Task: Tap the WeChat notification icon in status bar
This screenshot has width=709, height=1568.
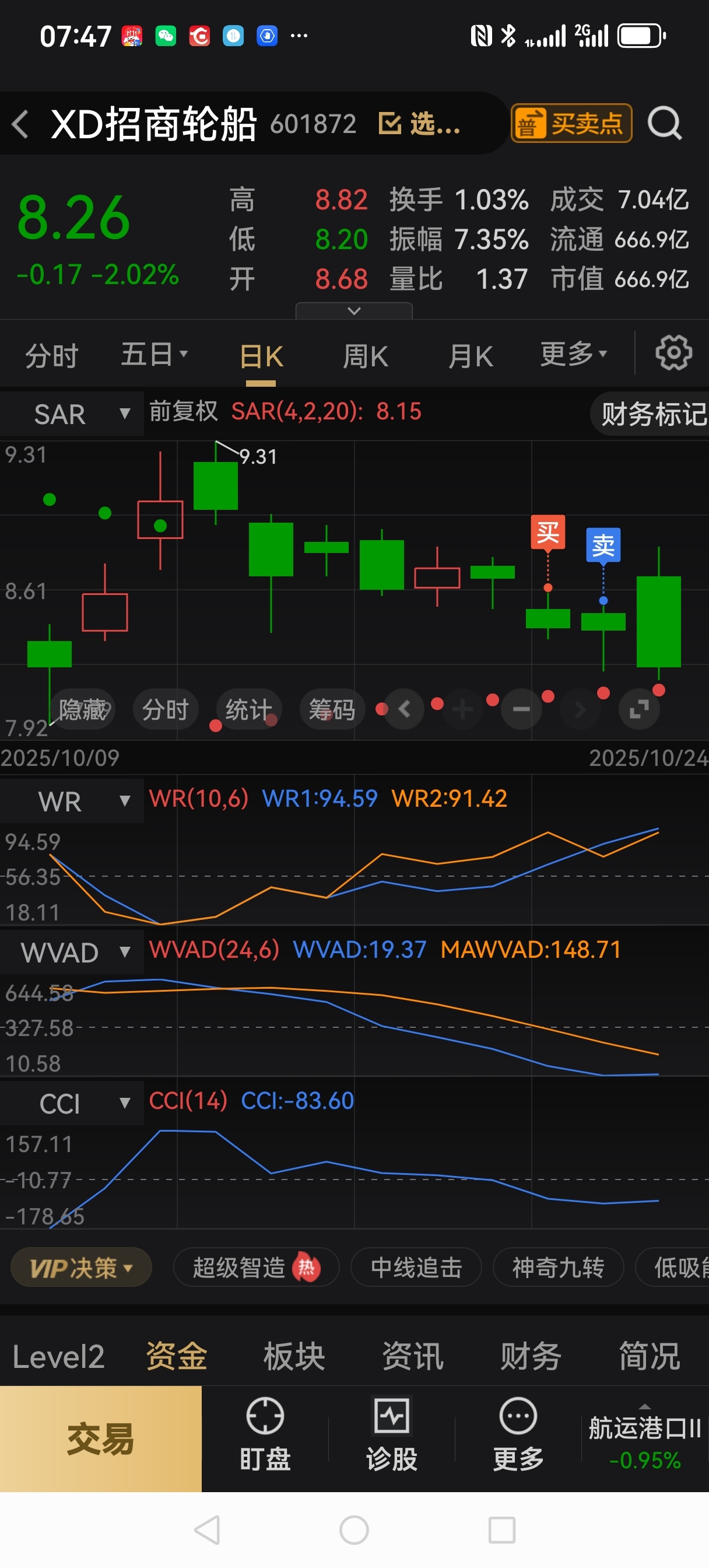Action: pyautogui.click(x=166, y=36)
